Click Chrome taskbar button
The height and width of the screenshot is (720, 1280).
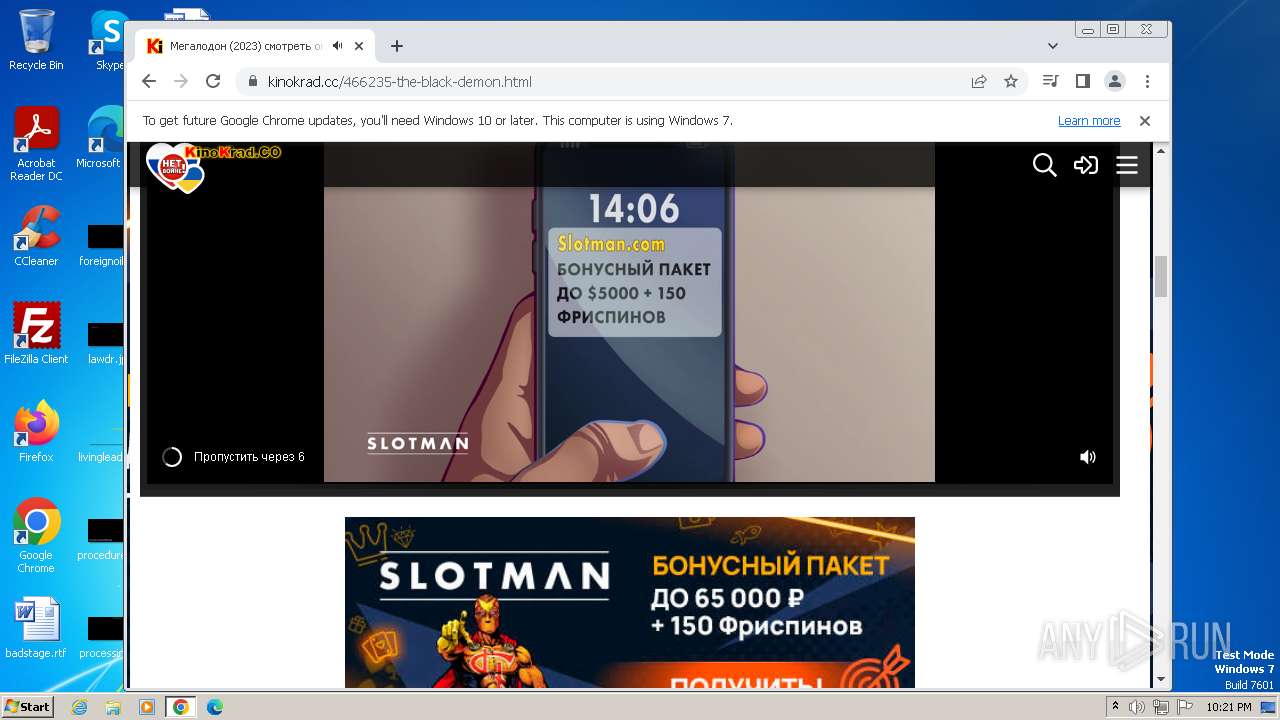point(181,707)
